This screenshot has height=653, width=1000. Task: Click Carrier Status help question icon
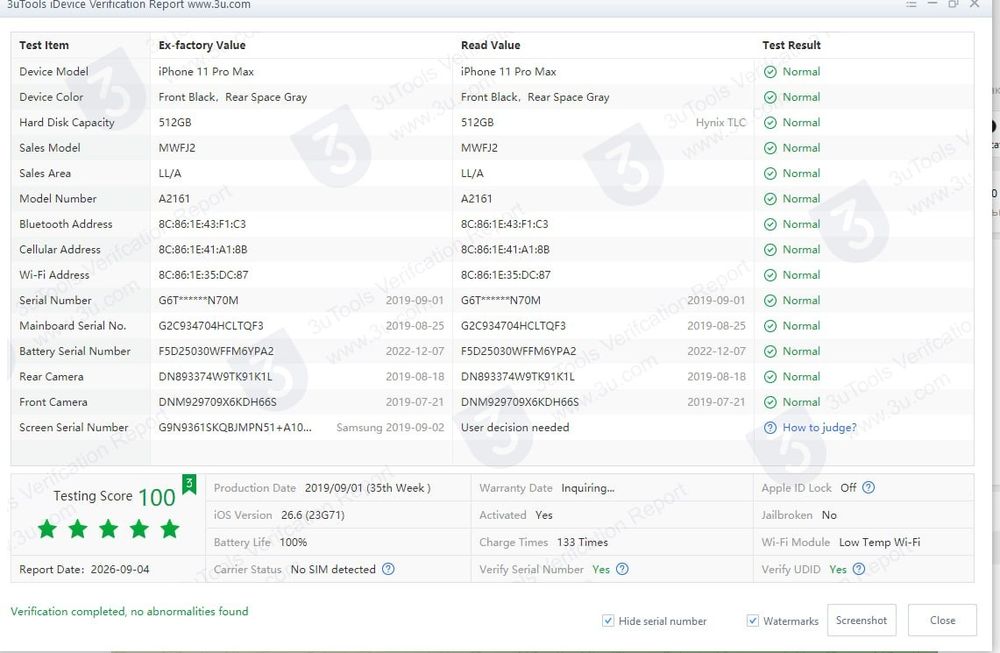point(388,569)
